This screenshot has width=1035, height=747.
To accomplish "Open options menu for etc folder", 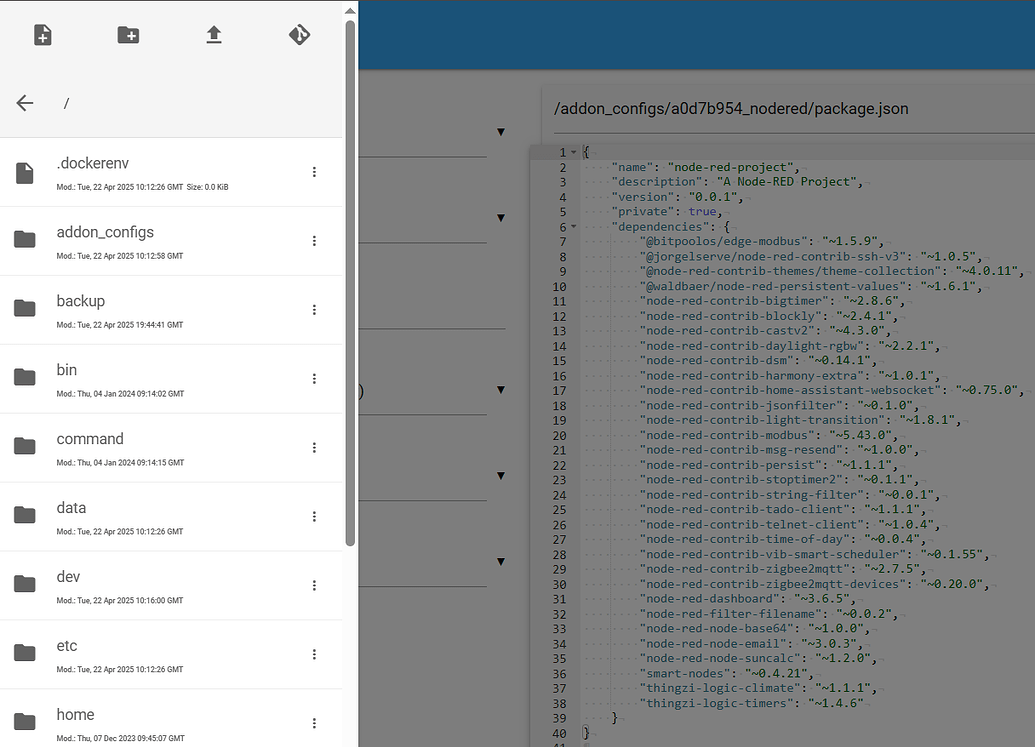I will (314, 655).
